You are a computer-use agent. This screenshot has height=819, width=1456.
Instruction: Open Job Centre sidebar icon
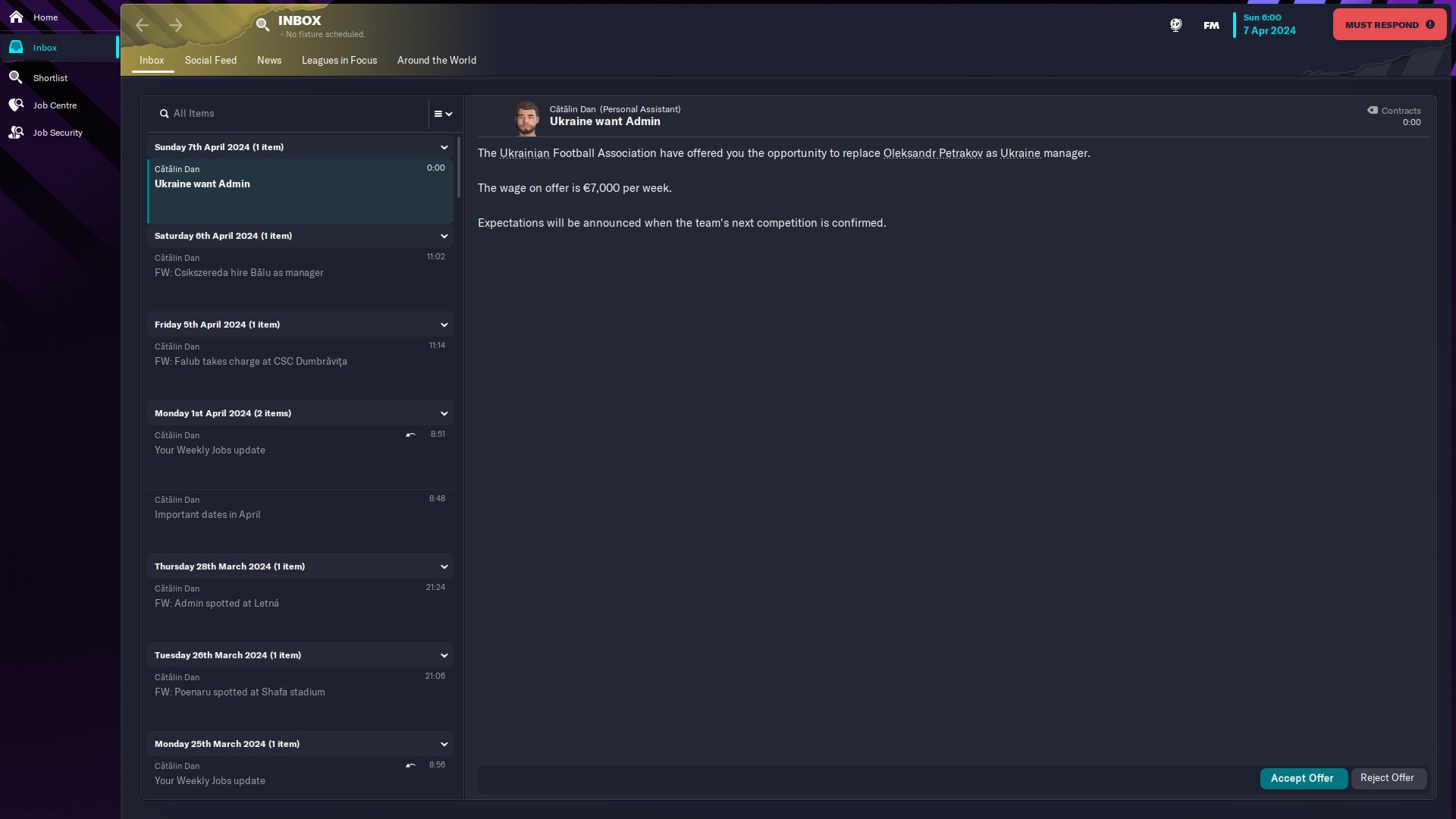point(16,105)
